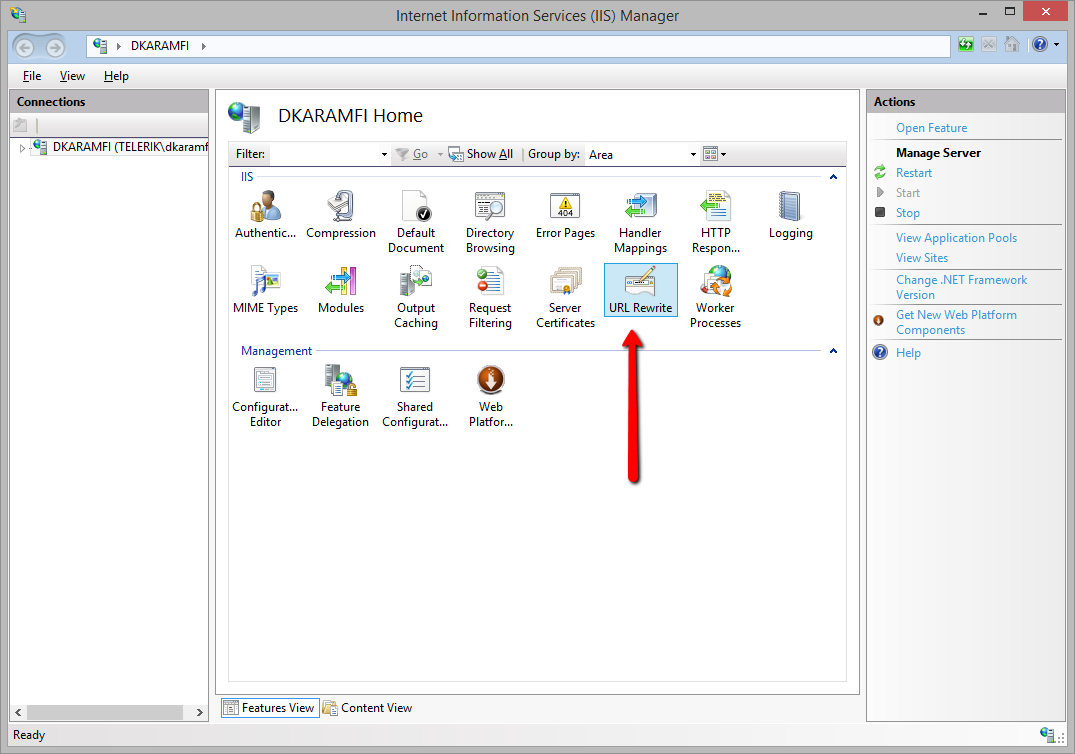1075x754 pixels.
Task: Open Server Certificates feature
Action: [x=565, y=297]
